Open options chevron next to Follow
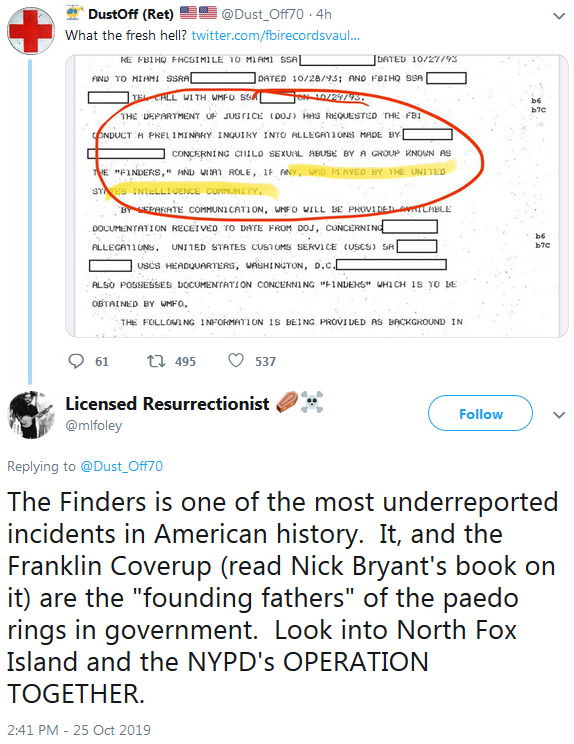 pos(559,415)
